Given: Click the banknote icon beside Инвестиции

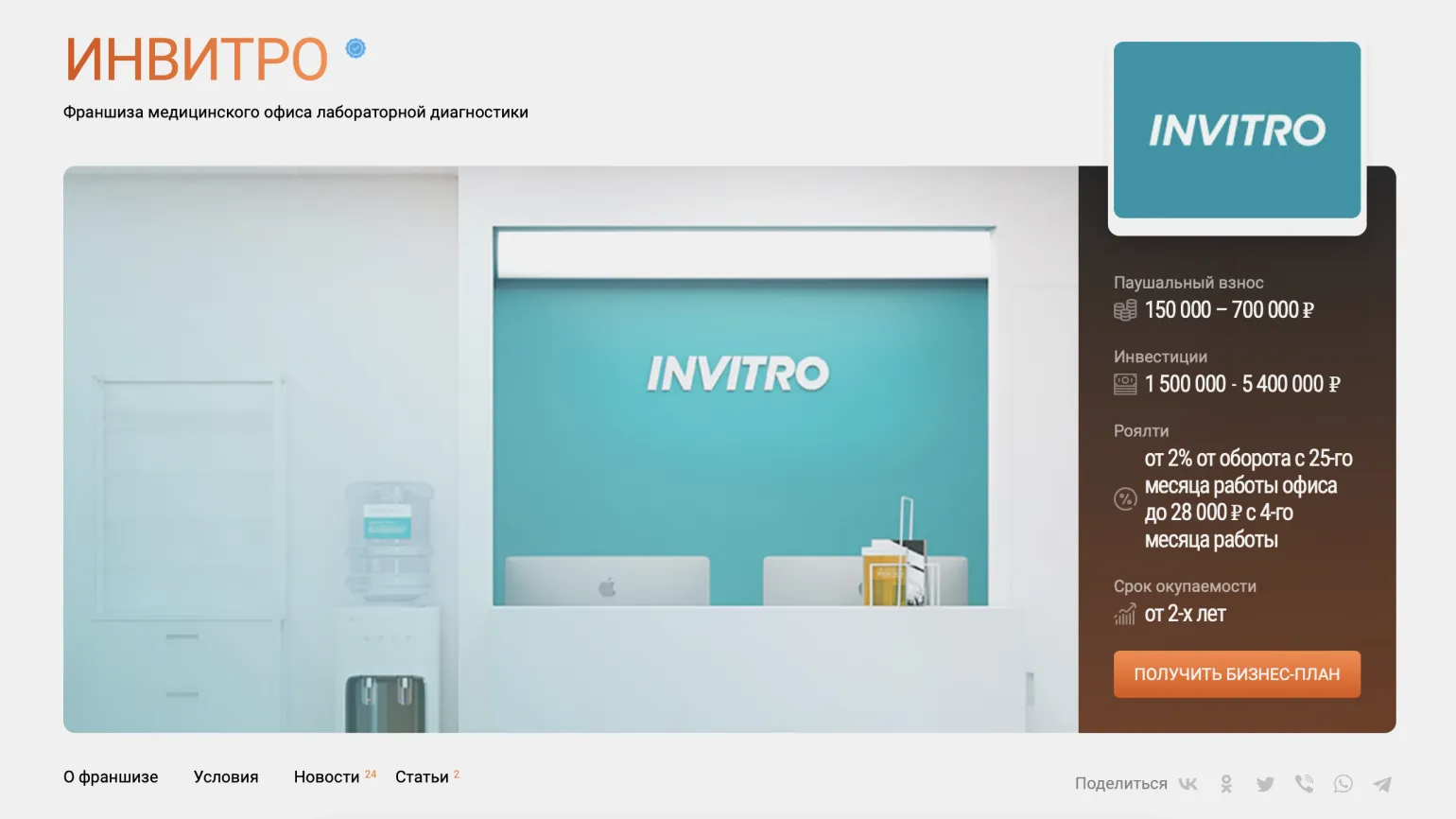Looking at the screenshot, I should pos(1125,384).
